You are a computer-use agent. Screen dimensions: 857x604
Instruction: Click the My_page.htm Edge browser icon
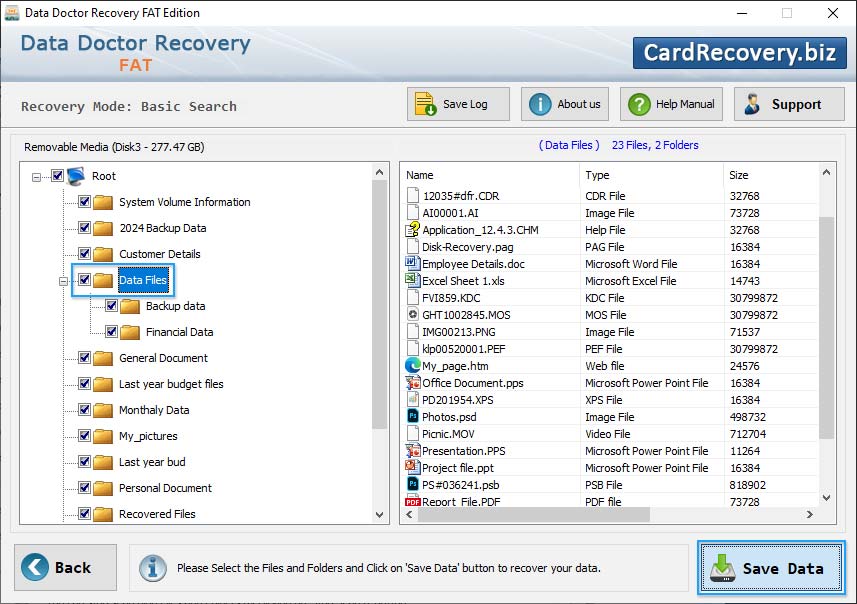tap(413, 365)
